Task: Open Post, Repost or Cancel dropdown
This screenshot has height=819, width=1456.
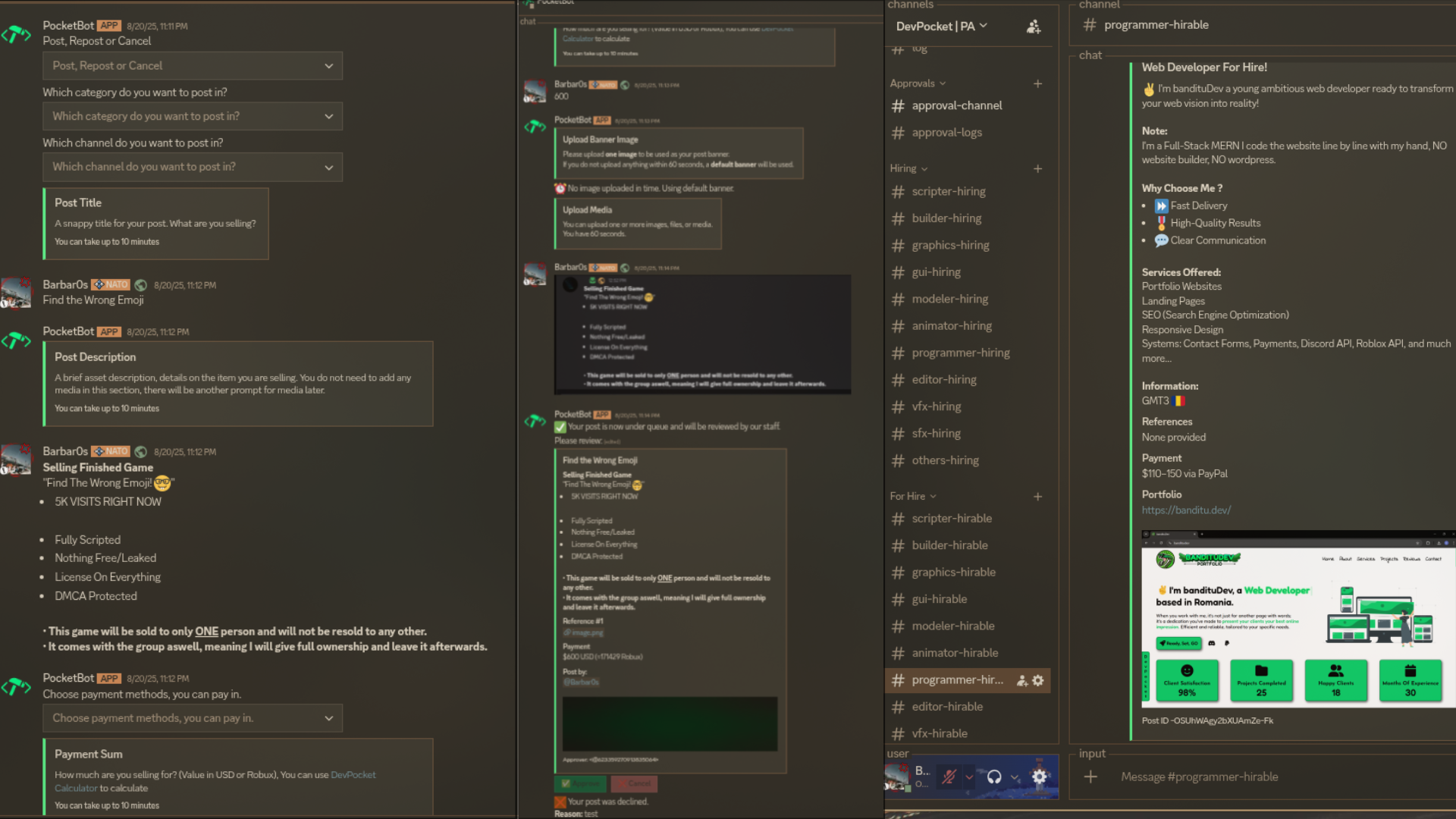Action: tap(193, 66)
